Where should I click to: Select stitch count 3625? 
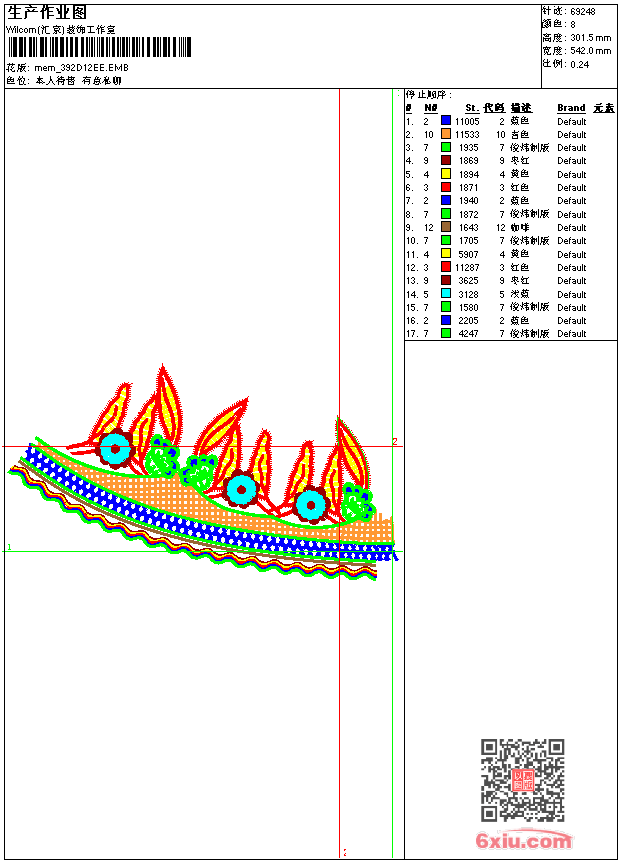[469, 281]
